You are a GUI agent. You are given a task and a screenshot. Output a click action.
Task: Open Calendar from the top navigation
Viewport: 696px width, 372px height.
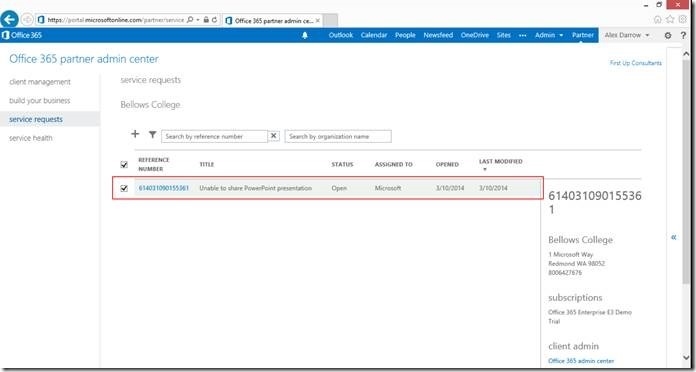tap(374, 35)
